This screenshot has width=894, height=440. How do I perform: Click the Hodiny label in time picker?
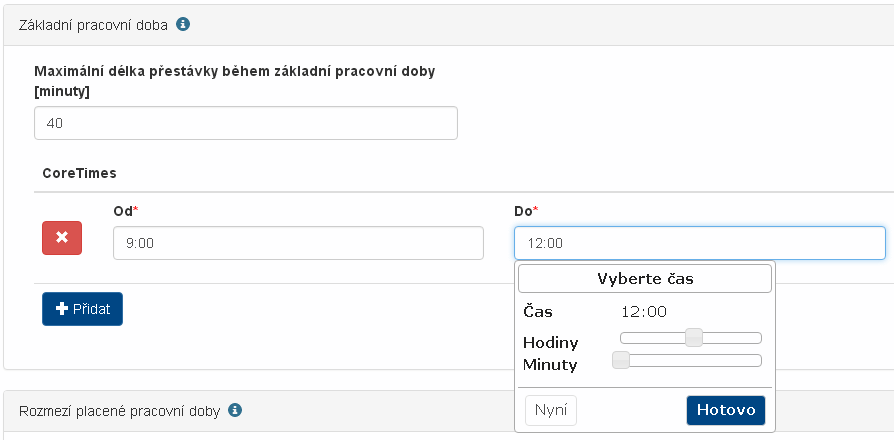(550, 342)
